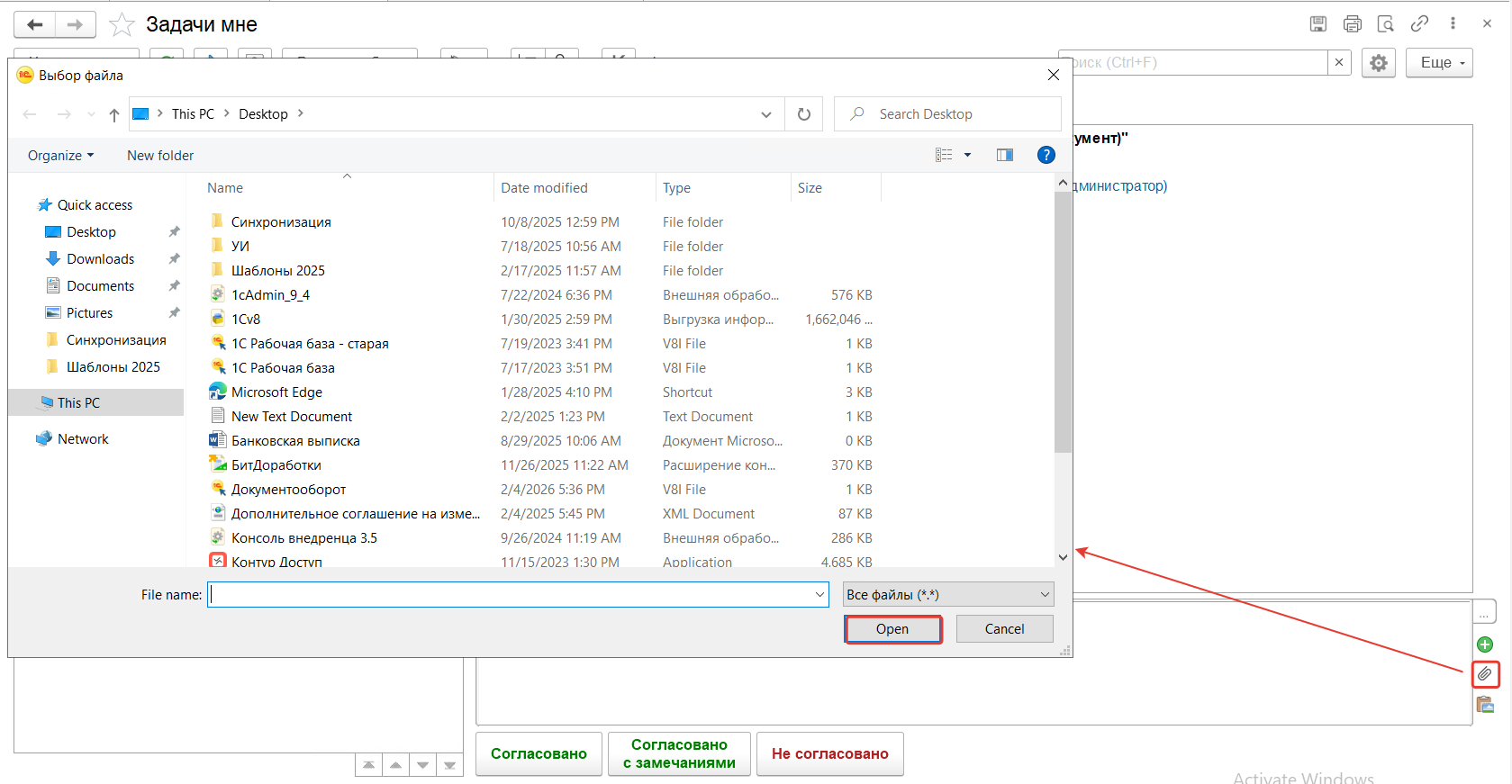Click the settings gear icon
1512x784 pixels.
coord(1378,63)
